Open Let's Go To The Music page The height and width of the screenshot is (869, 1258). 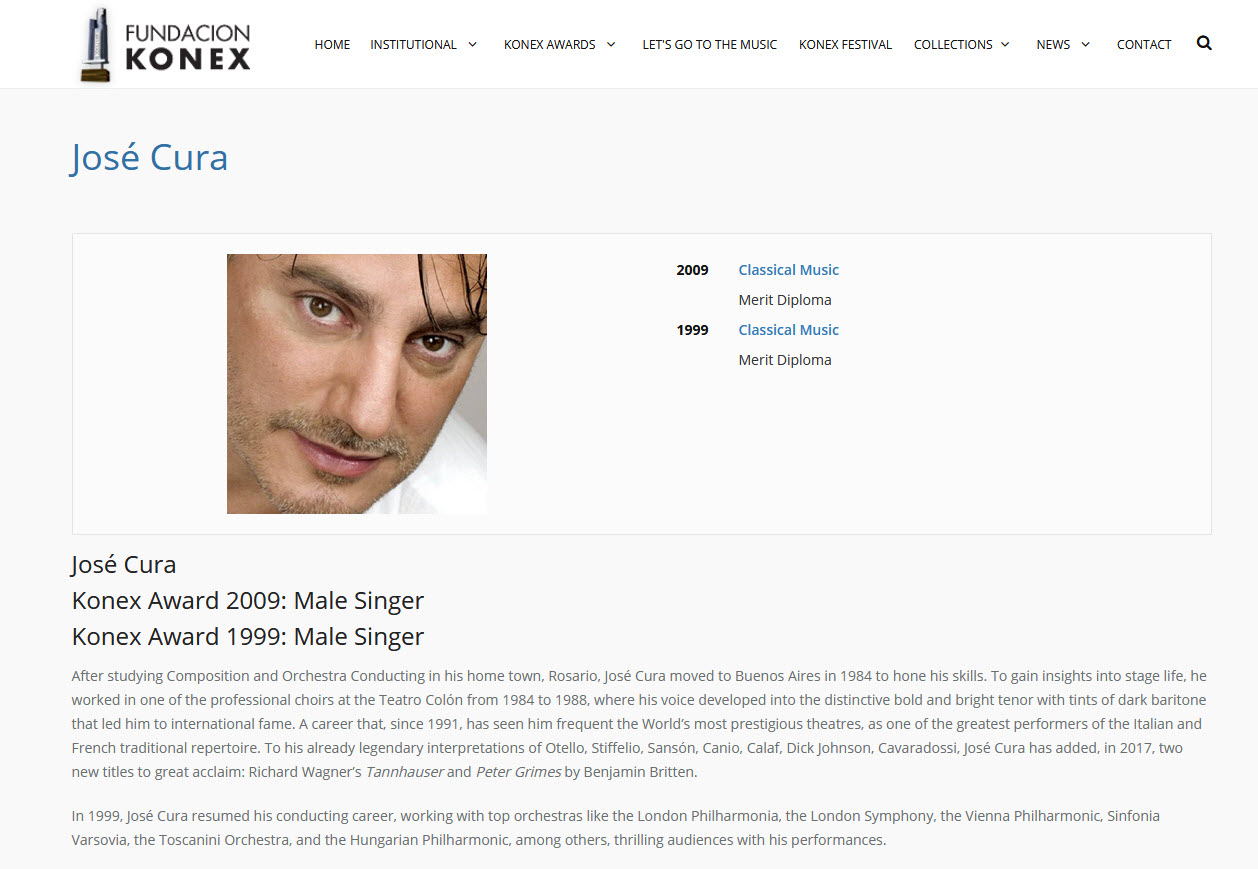click(x=709, y=44)
